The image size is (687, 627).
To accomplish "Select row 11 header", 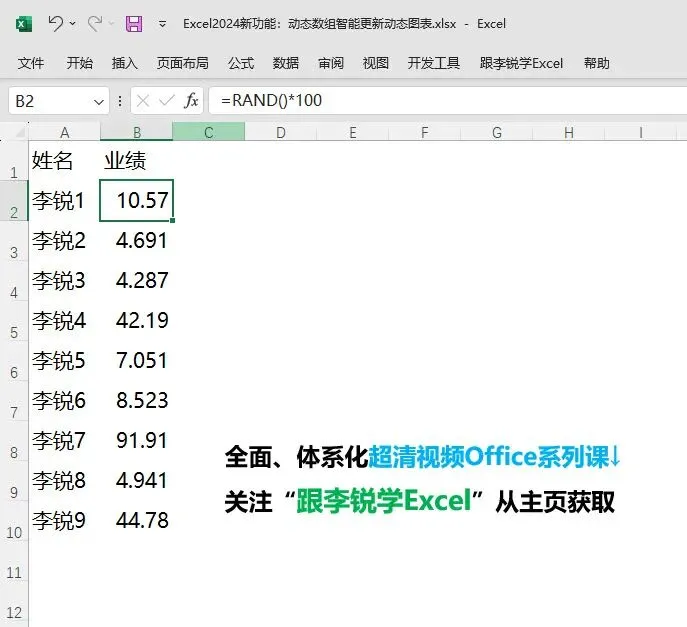I will tap(14, 561).
